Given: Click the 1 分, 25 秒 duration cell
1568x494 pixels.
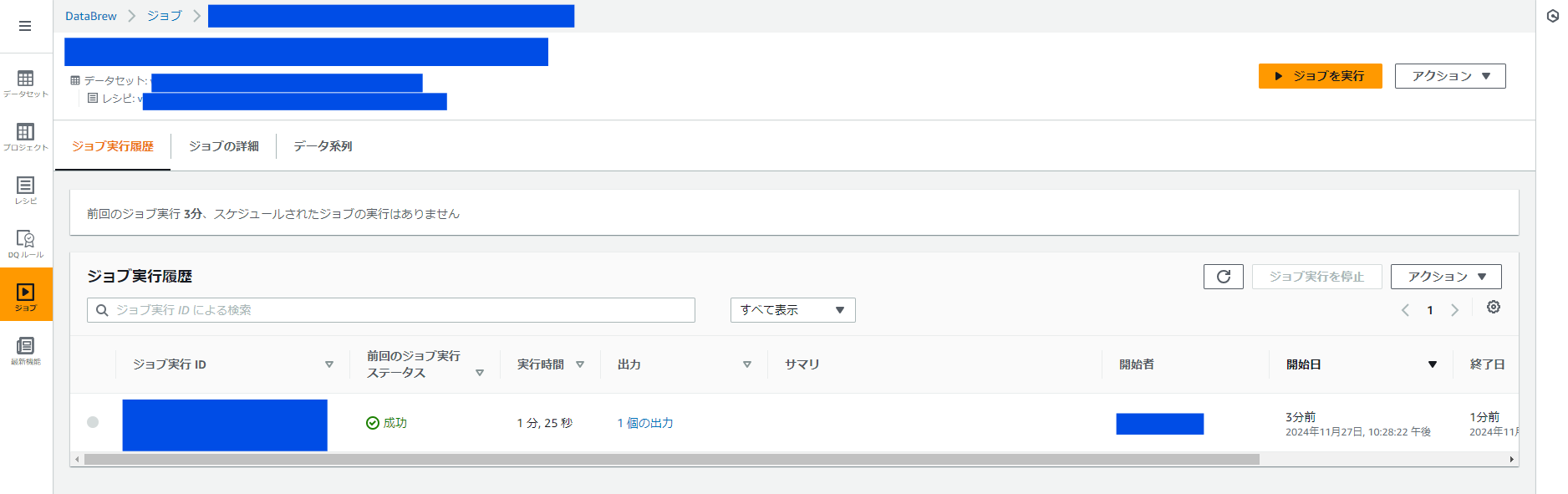Looking at the screenshot, I should (545, 423).
